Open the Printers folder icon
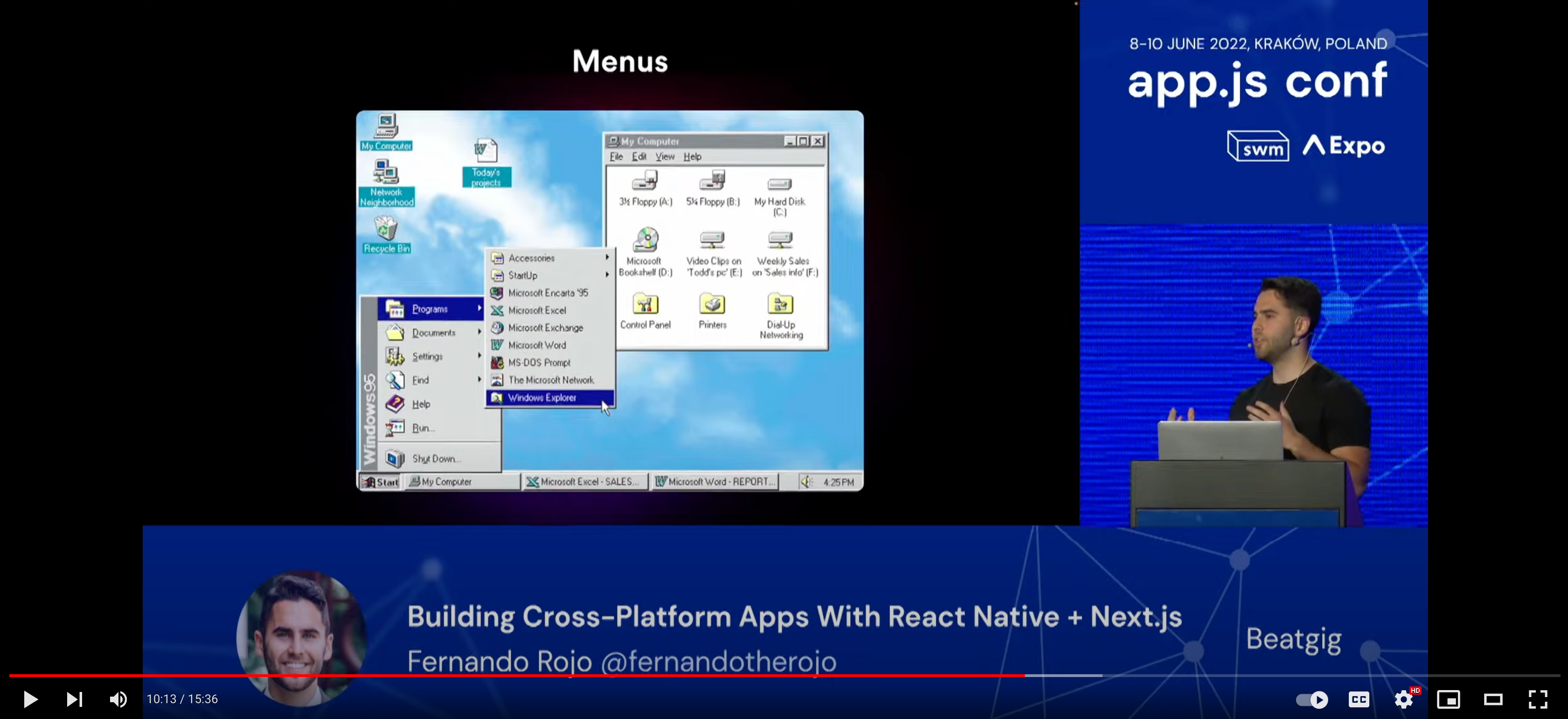 click(x=713, y=311)
